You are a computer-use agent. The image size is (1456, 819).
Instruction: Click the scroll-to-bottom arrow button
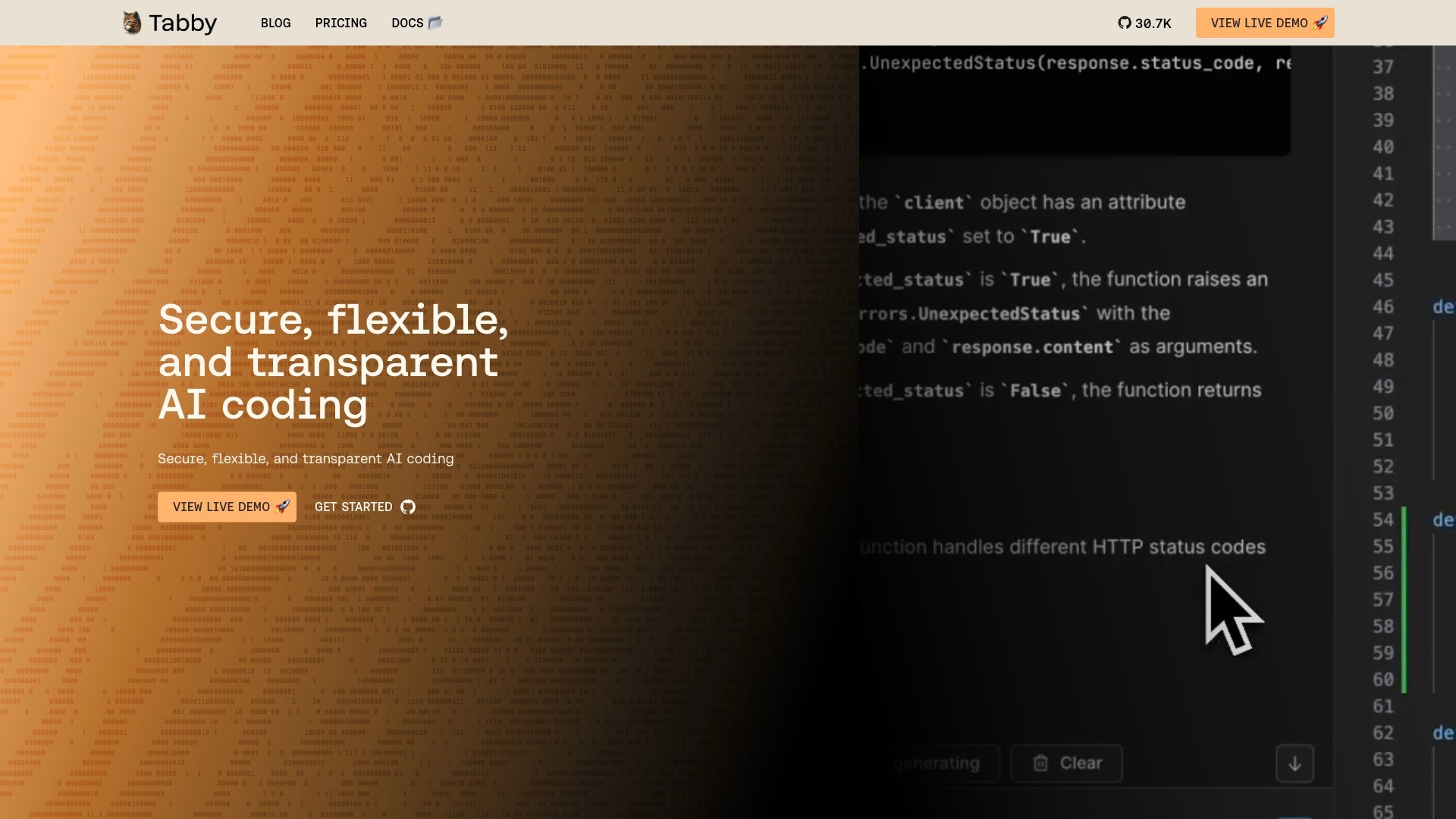pos(1294,763)
